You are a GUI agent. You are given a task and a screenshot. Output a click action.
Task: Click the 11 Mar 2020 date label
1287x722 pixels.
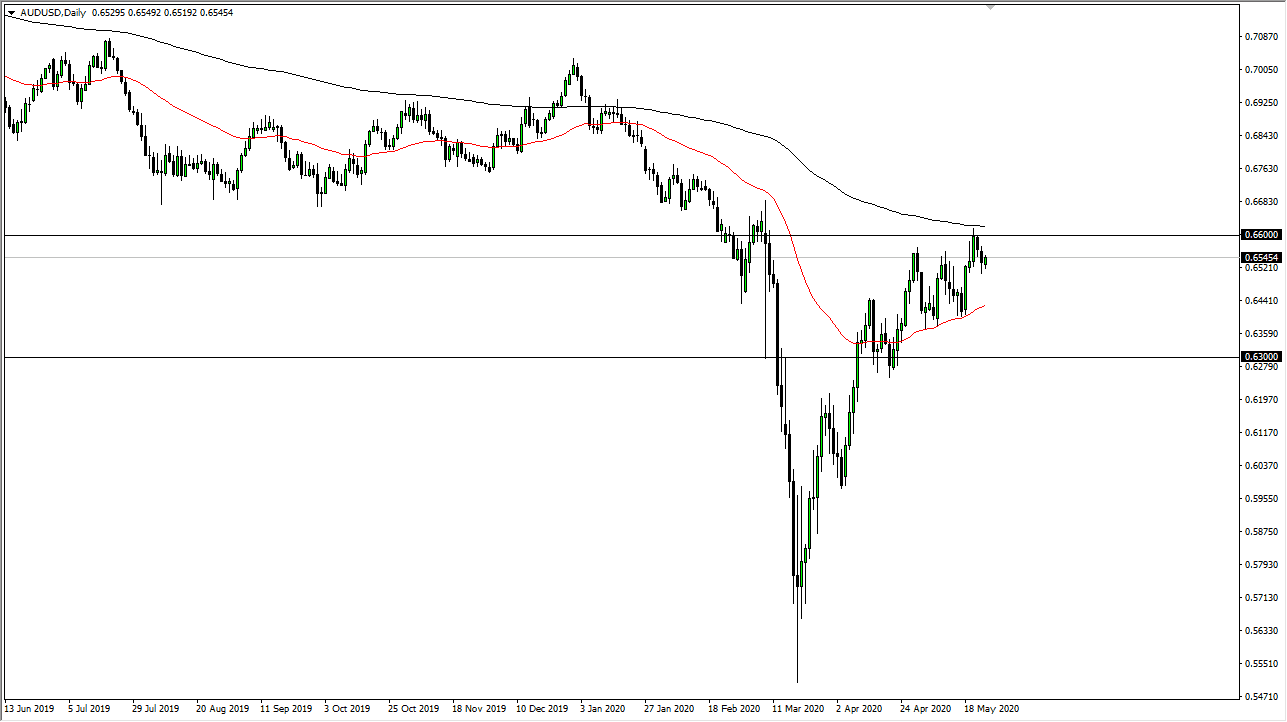point(799,706)
